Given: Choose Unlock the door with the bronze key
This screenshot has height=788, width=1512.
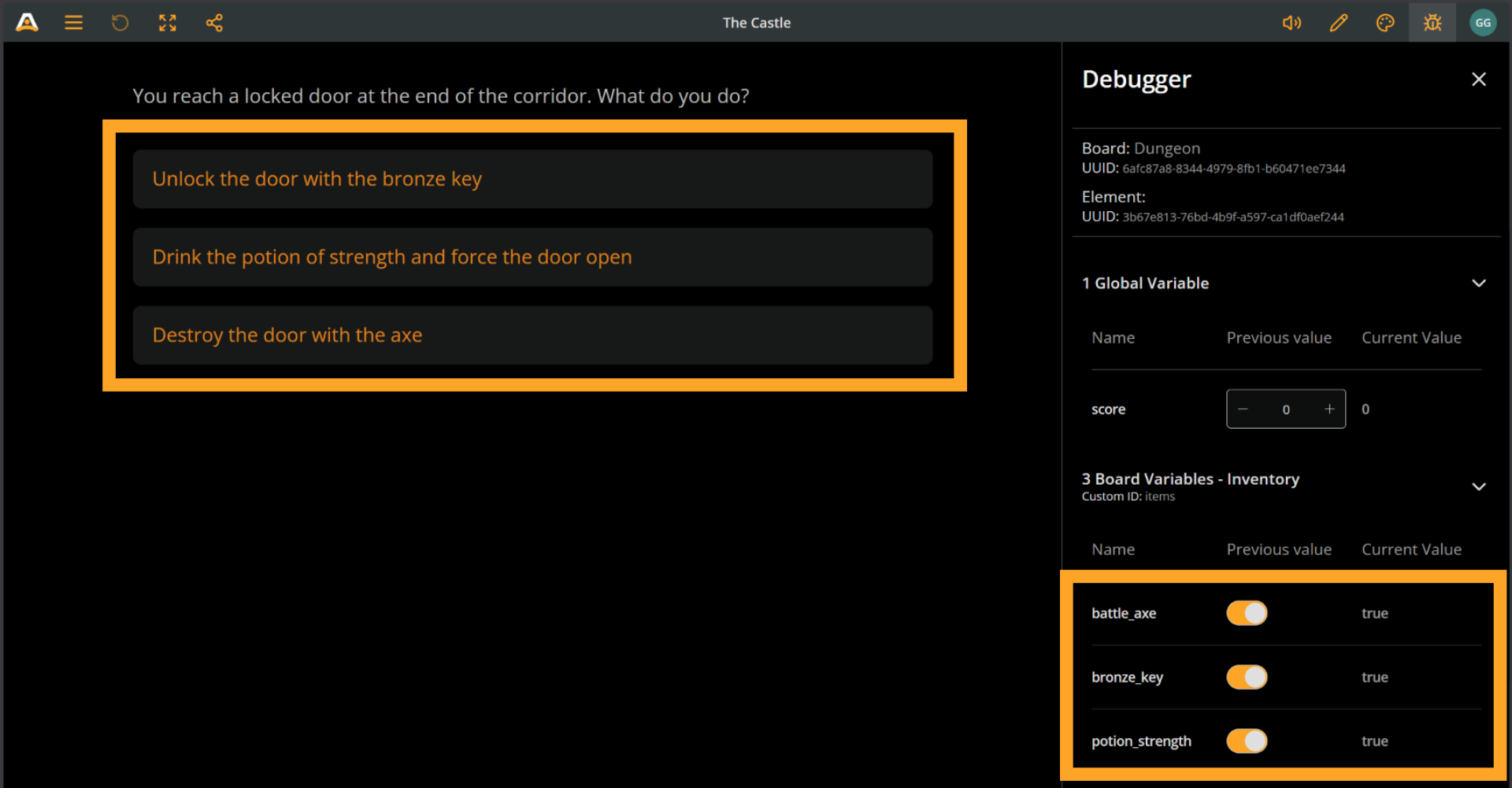Looking at the screenshot, I should (532, 179).
